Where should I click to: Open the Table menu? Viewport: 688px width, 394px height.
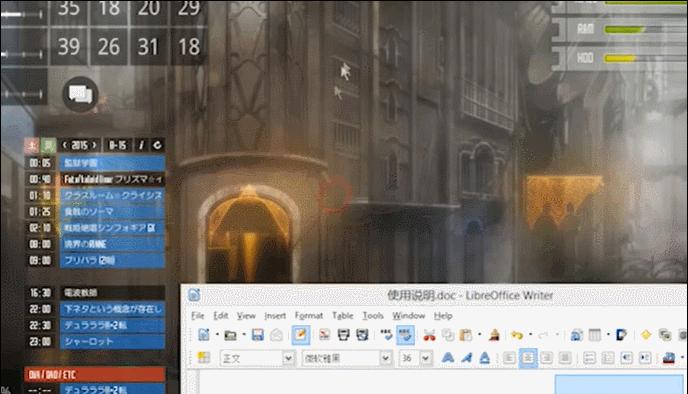(x=343, y=315)
